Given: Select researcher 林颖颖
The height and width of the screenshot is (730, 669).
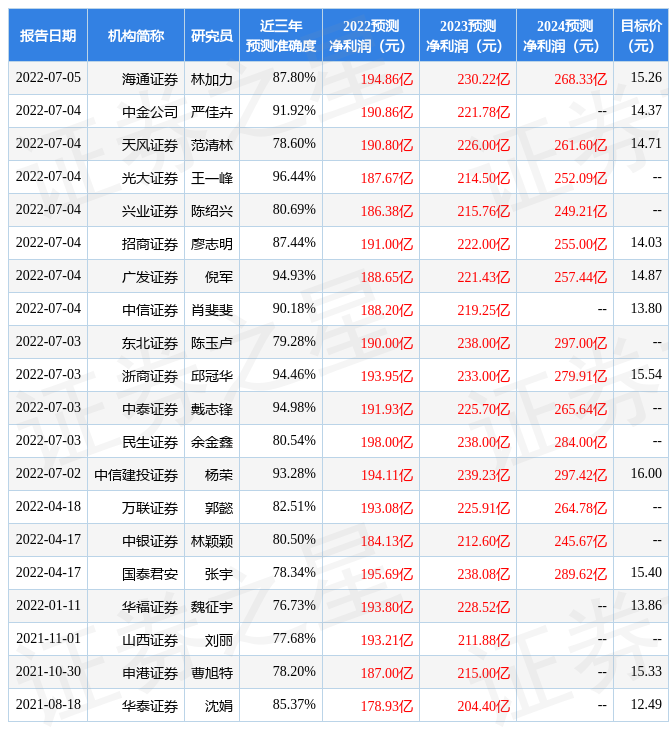Looking at the screenshot, I should (x=212, y=541).
